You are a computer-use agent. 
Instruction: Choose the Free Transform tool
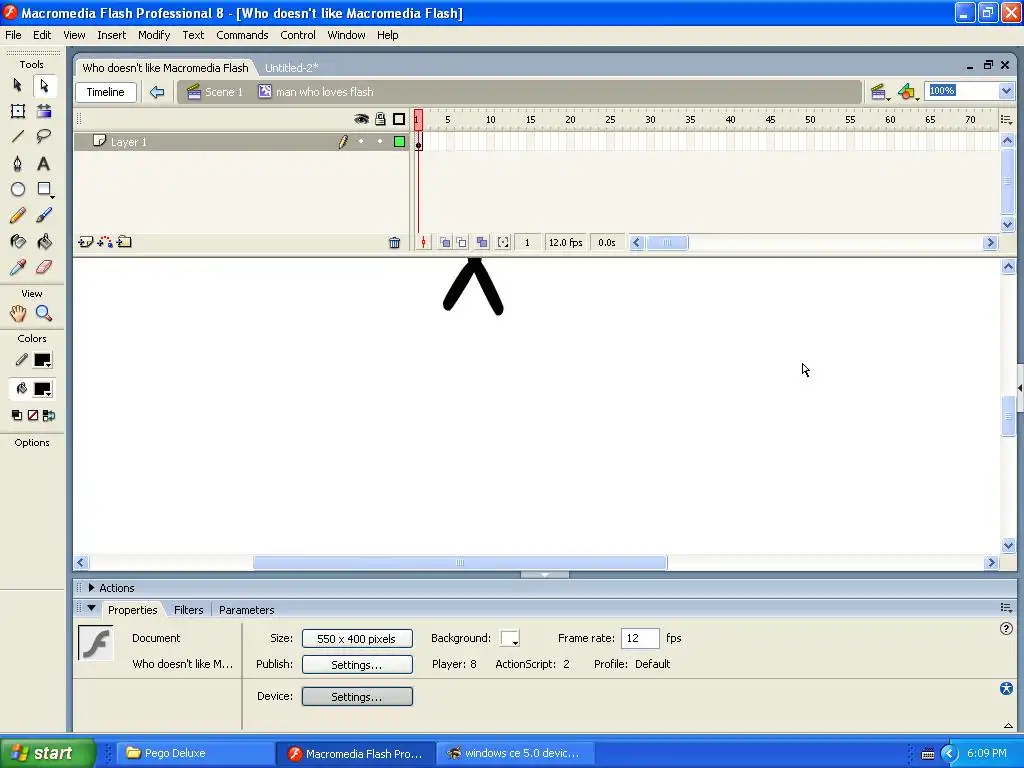pyautogui.click(x=18, y=111)
